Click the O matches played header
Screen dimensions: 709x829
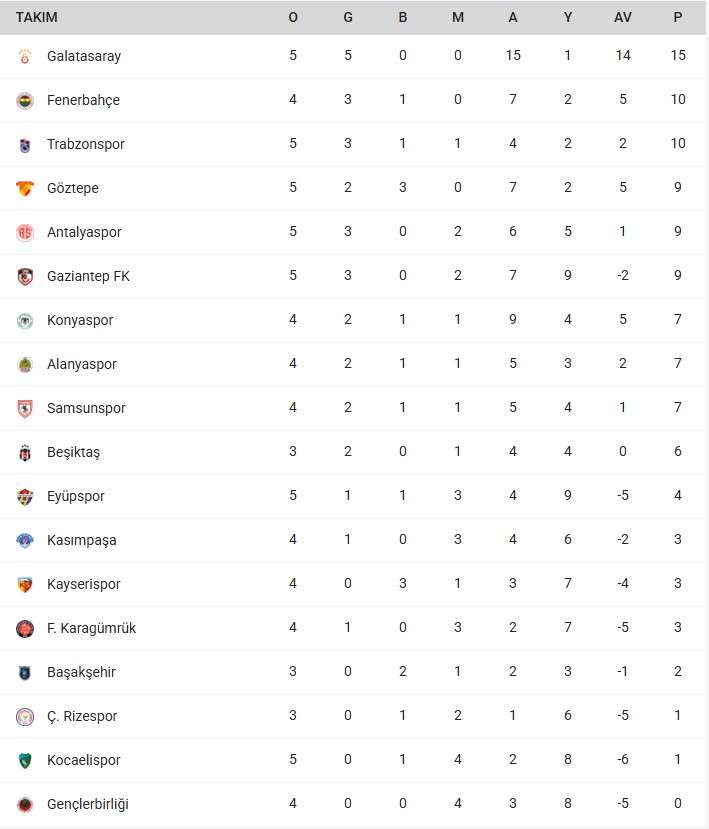pyautogui.click(x=293, y=17)
